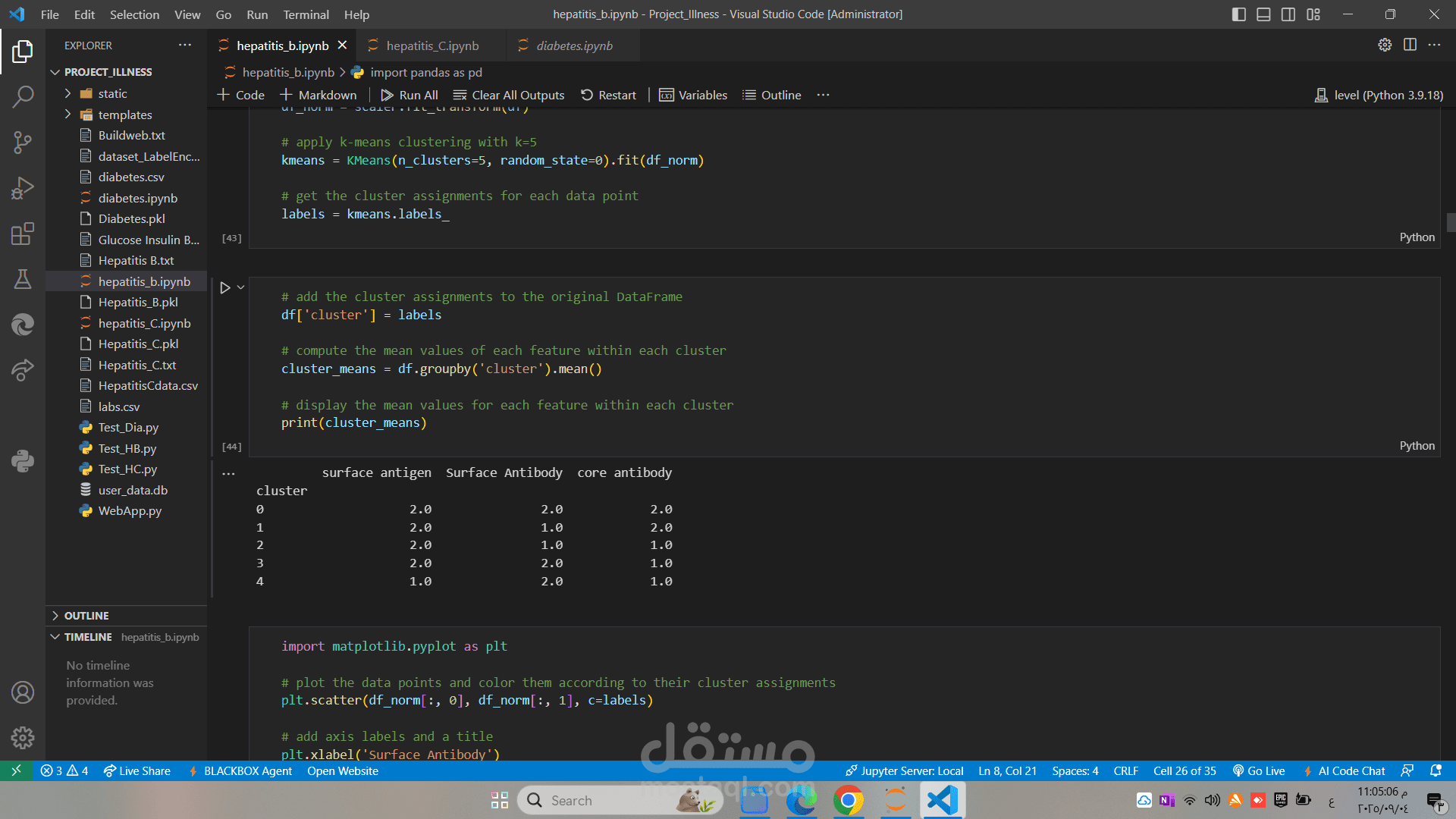
Task: Open Run and Debug view
Action: tap(23, 188)
